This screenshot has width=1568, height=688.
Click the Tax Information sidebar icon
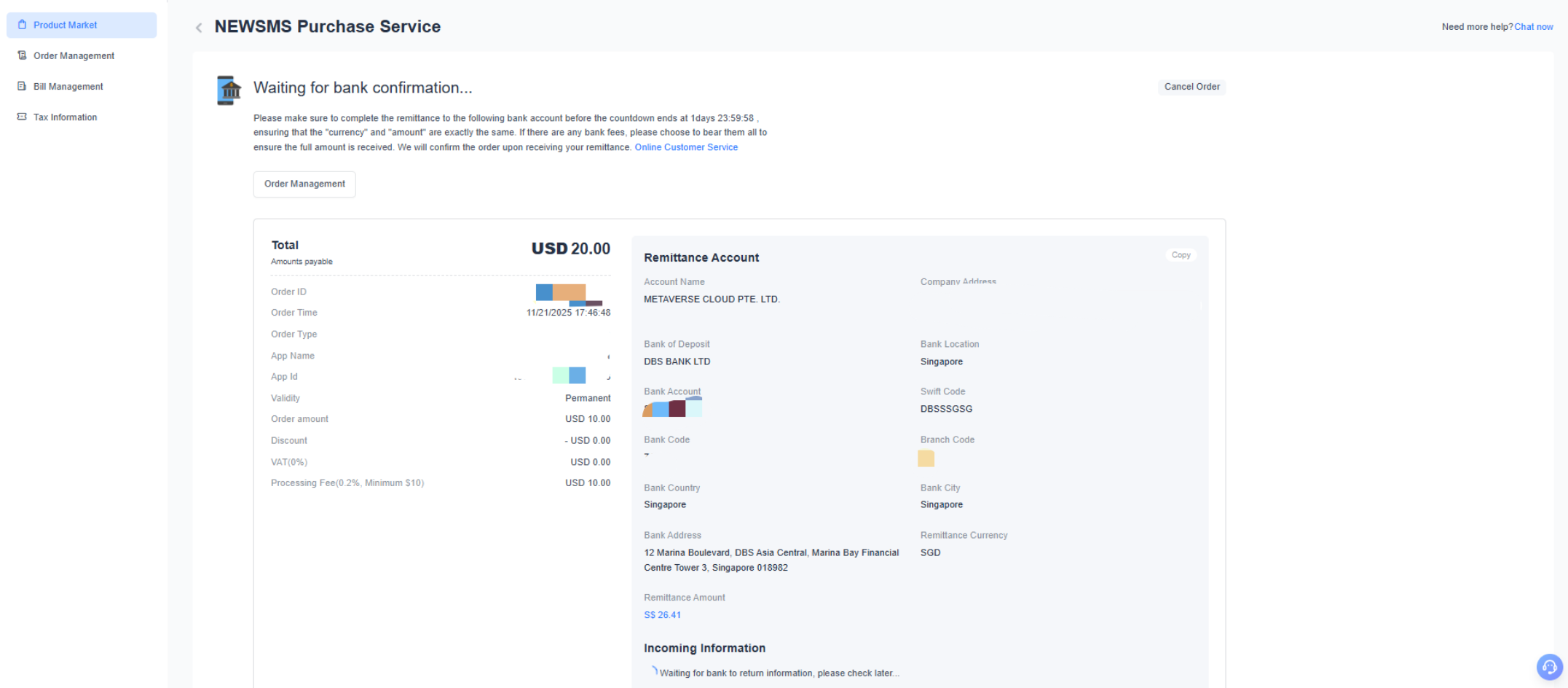[22, 117]
